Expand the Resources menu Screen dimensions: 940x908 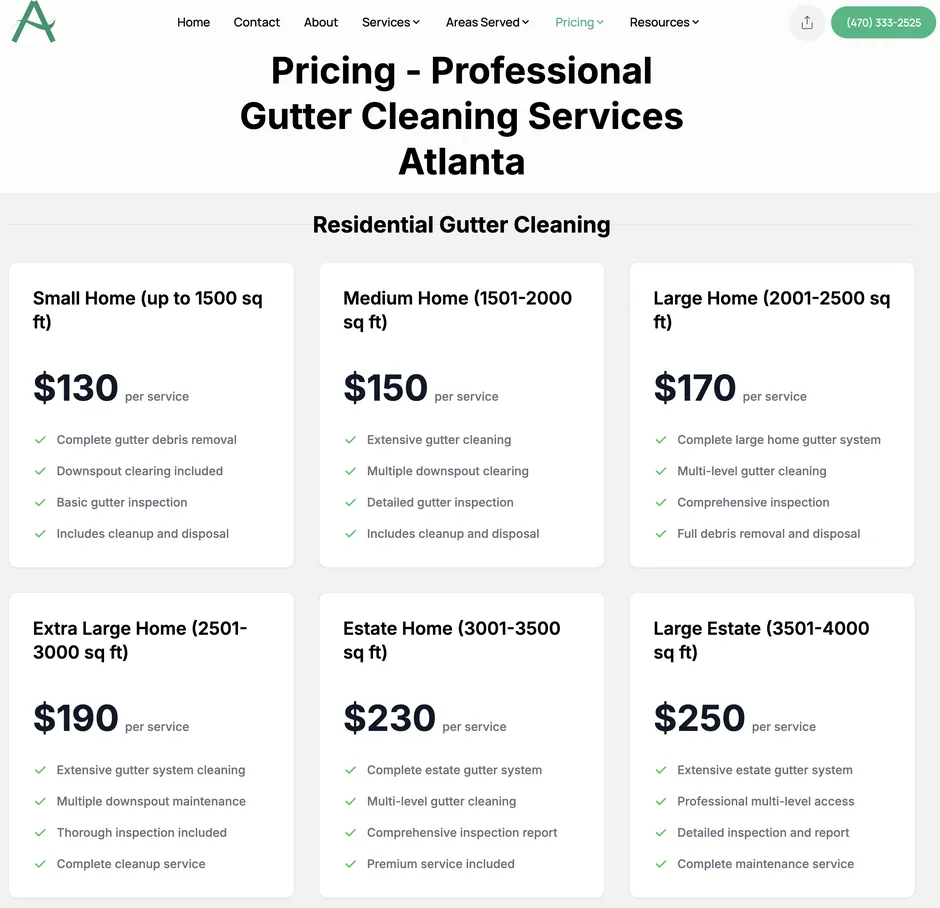(x=664, y=22)
